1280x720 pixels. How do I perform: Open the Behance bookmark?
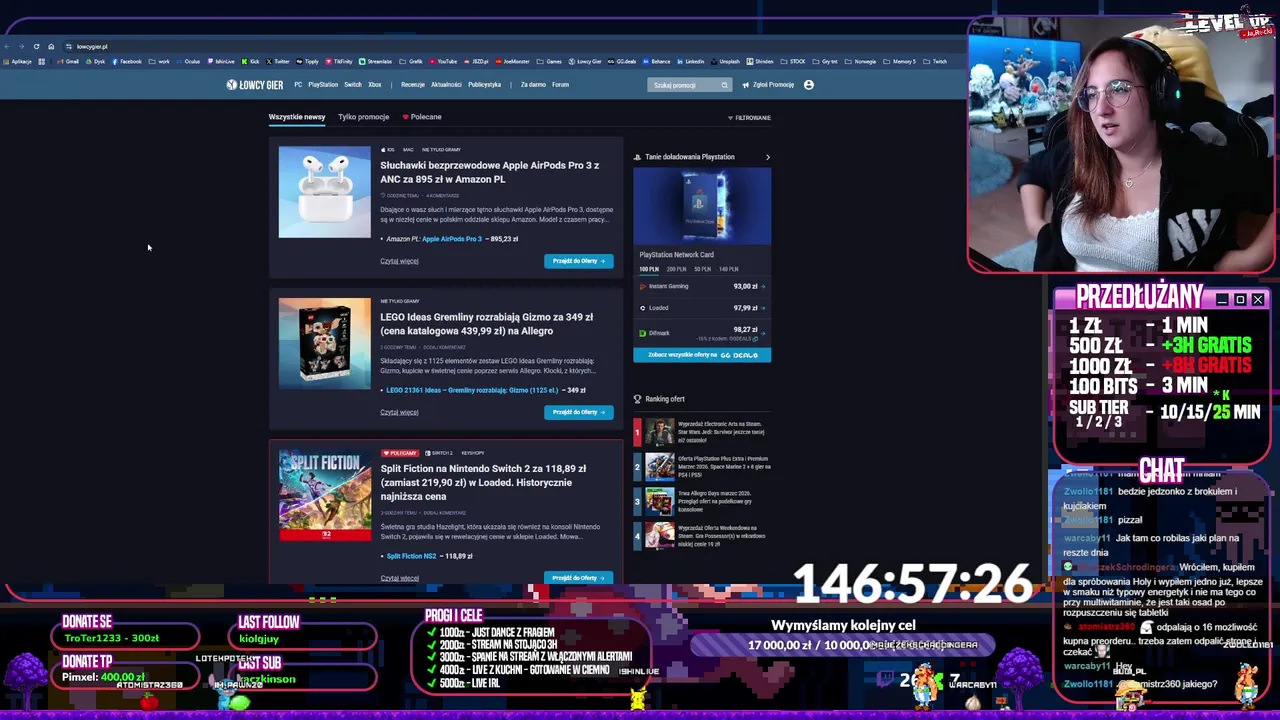[x=656, y=62]
